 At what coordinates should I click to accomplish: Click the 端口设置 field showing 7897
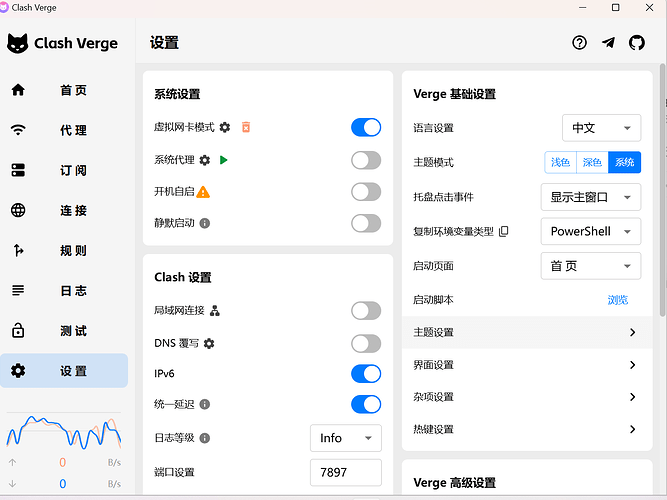pos(345,472)
